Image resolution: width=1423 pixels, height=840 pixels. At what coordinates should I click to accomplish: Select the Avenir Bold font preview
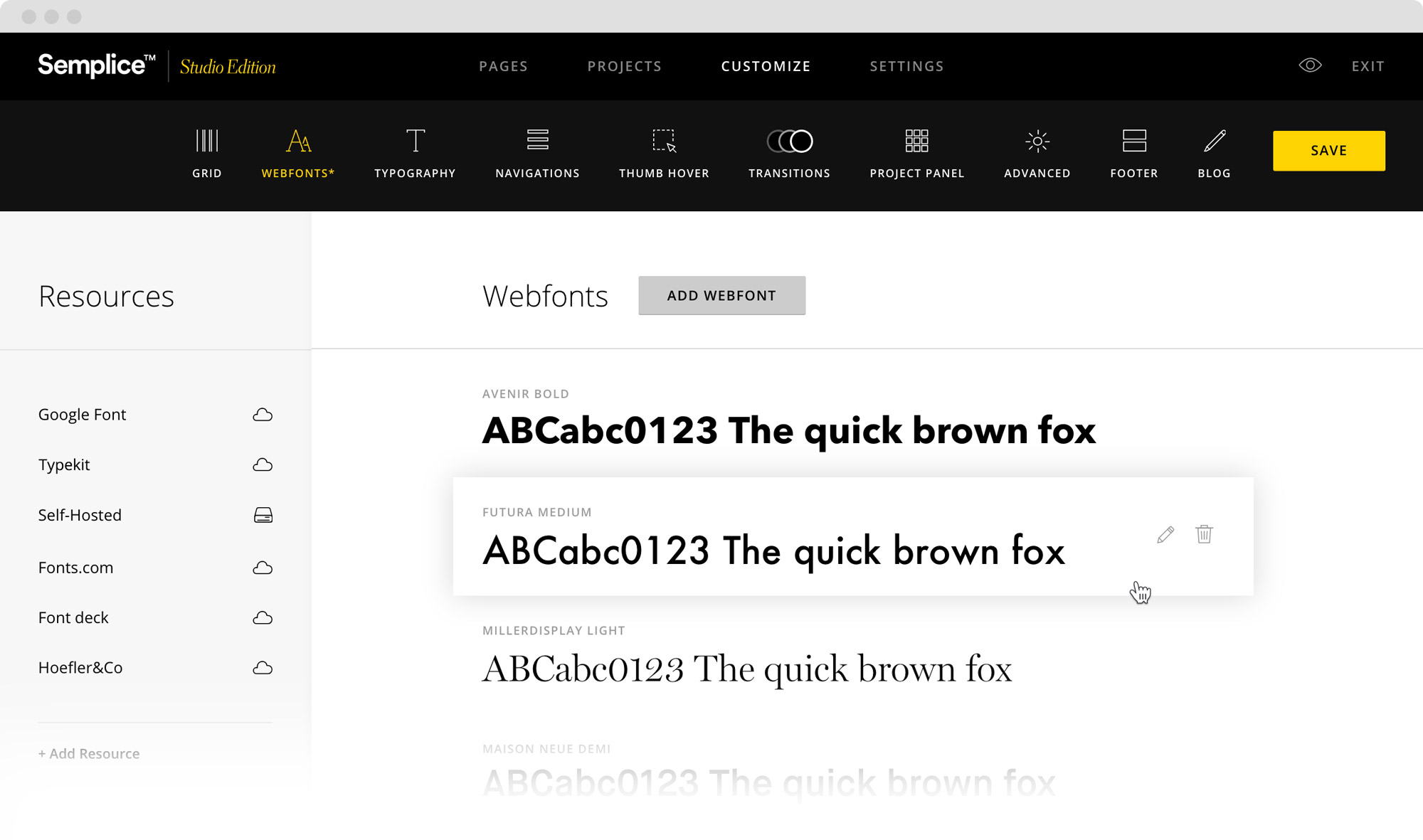pyautogui.click(x=789, y=430)
